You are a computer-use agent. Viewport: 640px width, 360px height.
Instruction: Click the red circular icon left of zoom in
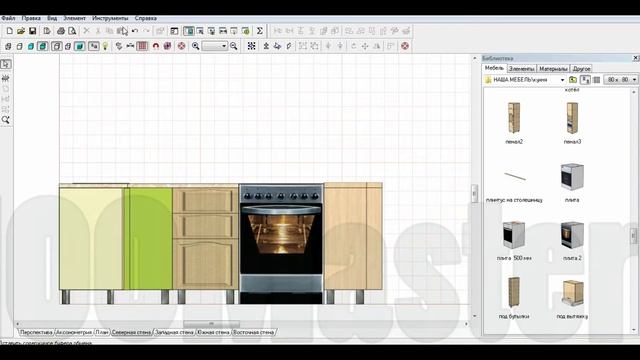click(182, 46)
